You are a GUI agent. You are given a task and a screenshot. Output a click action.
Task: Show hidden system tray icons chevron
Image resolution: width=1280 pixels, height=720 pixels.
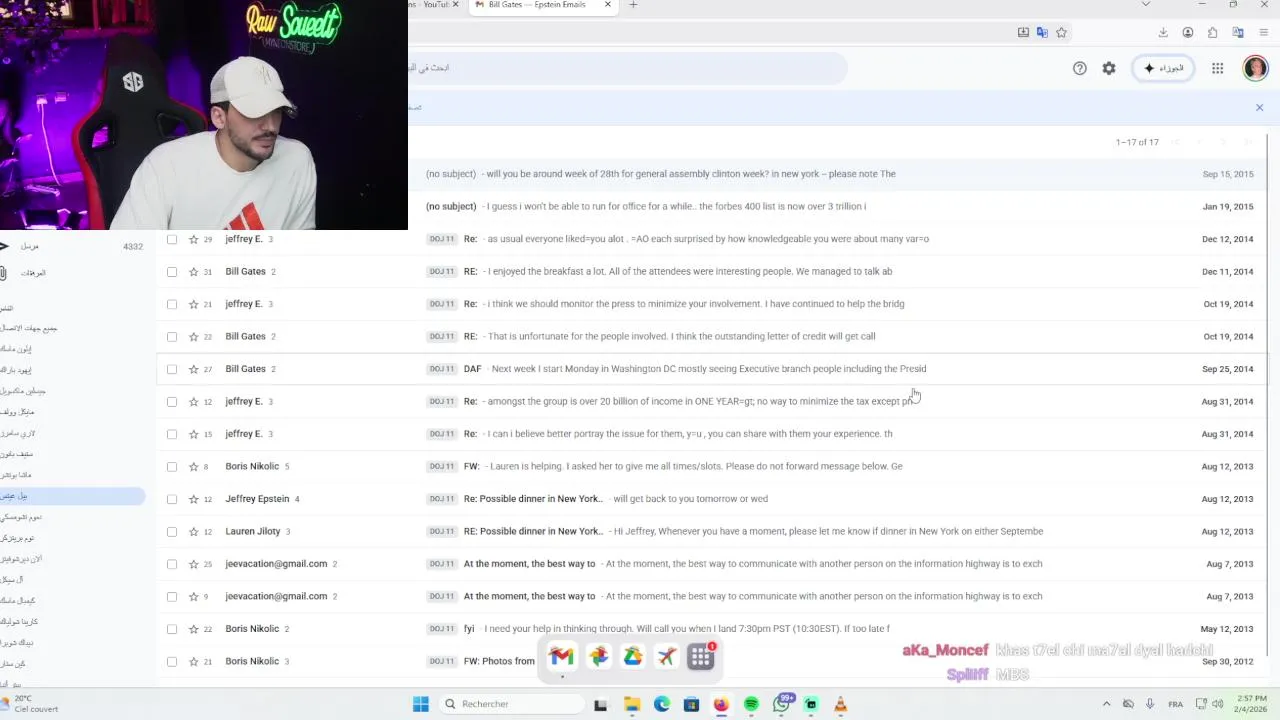[1108, 704]
